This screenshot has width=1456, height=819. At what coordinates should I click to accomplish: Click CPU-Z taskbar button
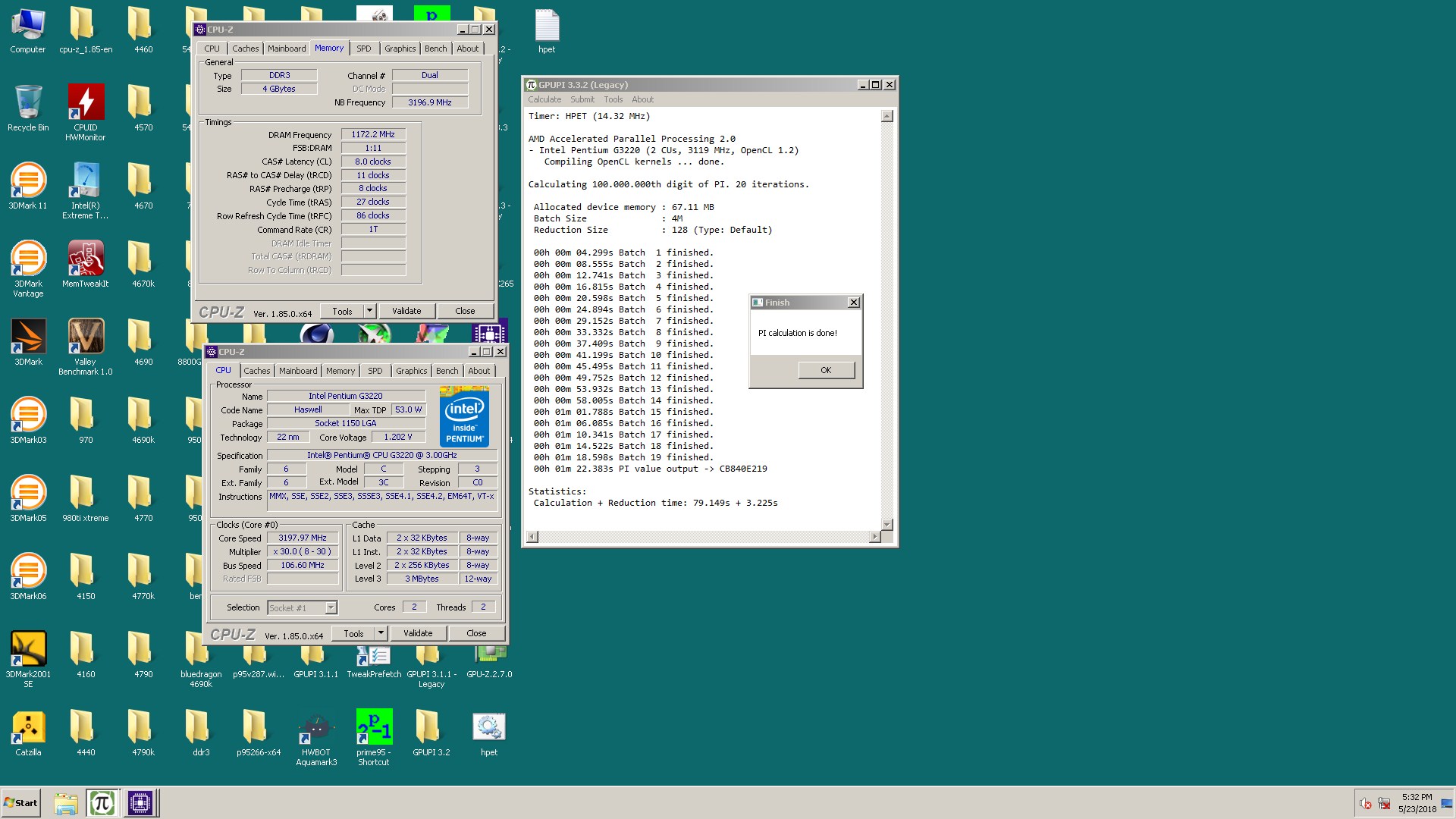[x=140, y=802]
